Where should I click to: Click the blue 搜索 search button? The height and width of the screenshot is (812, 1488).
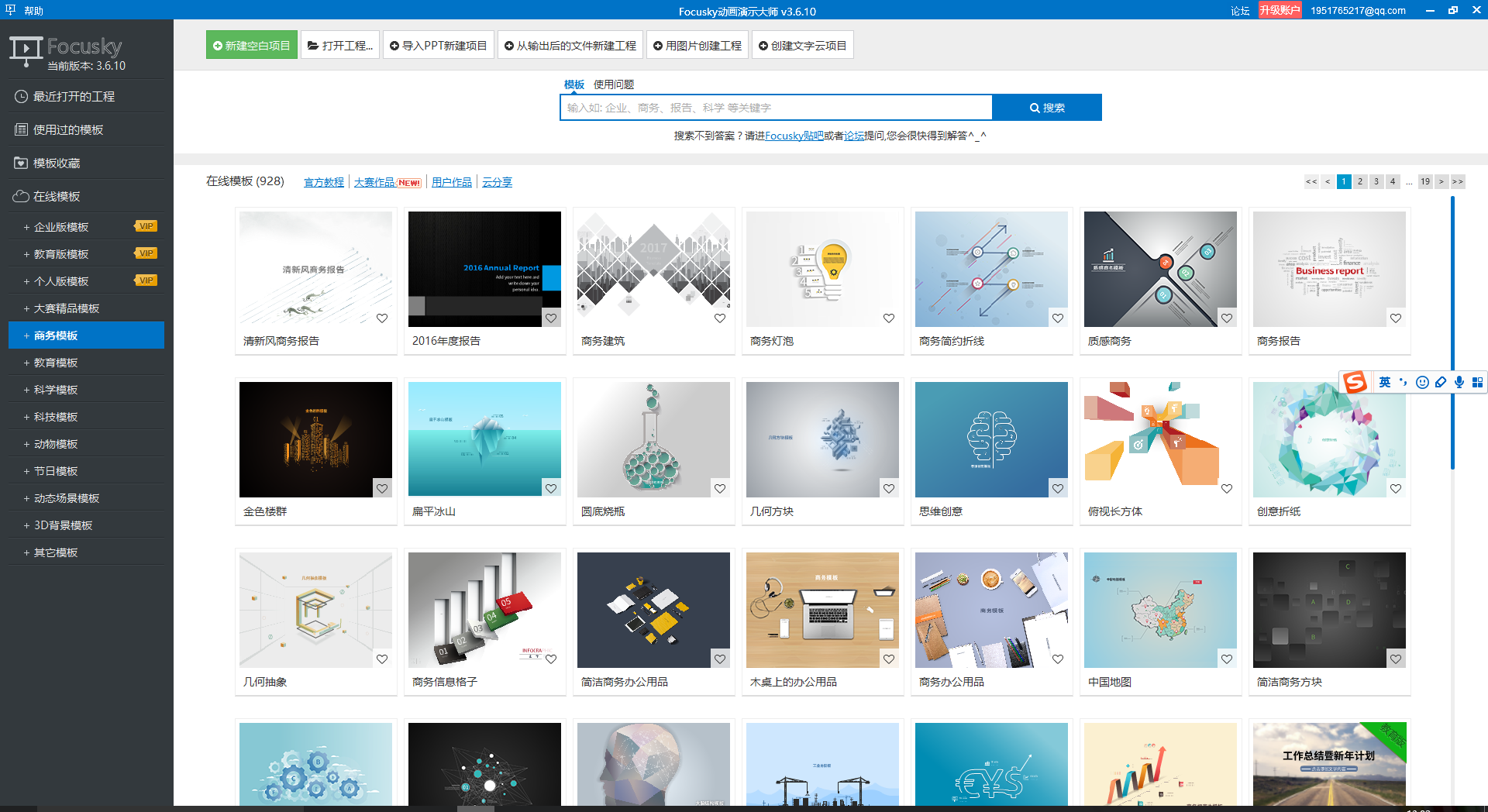pyautogui.click(x=1047, y=108)
